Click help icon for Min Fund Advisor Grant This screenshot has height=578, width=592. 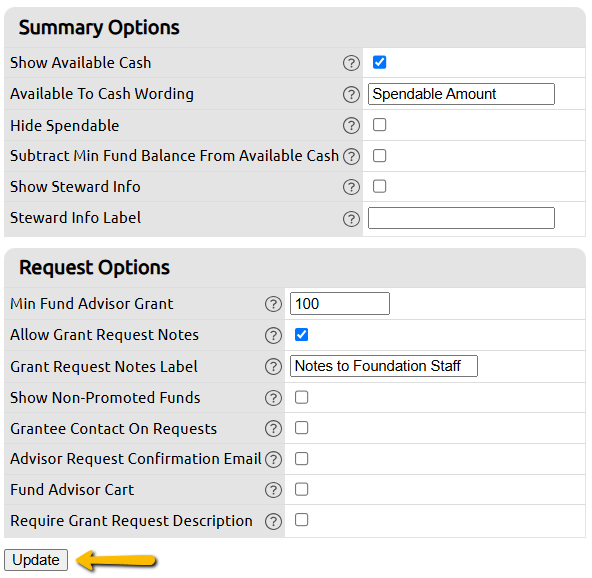pyautogui.click(x=273, y=304)
